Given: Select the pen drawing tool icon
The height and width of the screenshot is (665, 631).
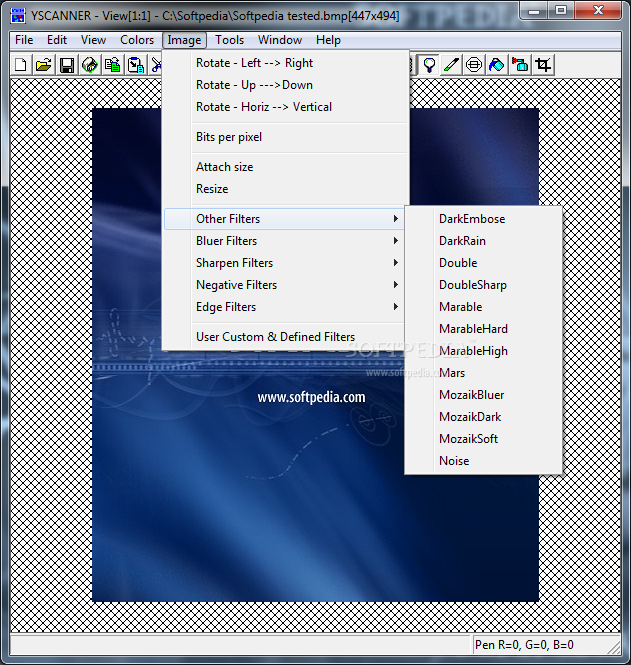Looking at the screenshot, I should click(452, 65).
